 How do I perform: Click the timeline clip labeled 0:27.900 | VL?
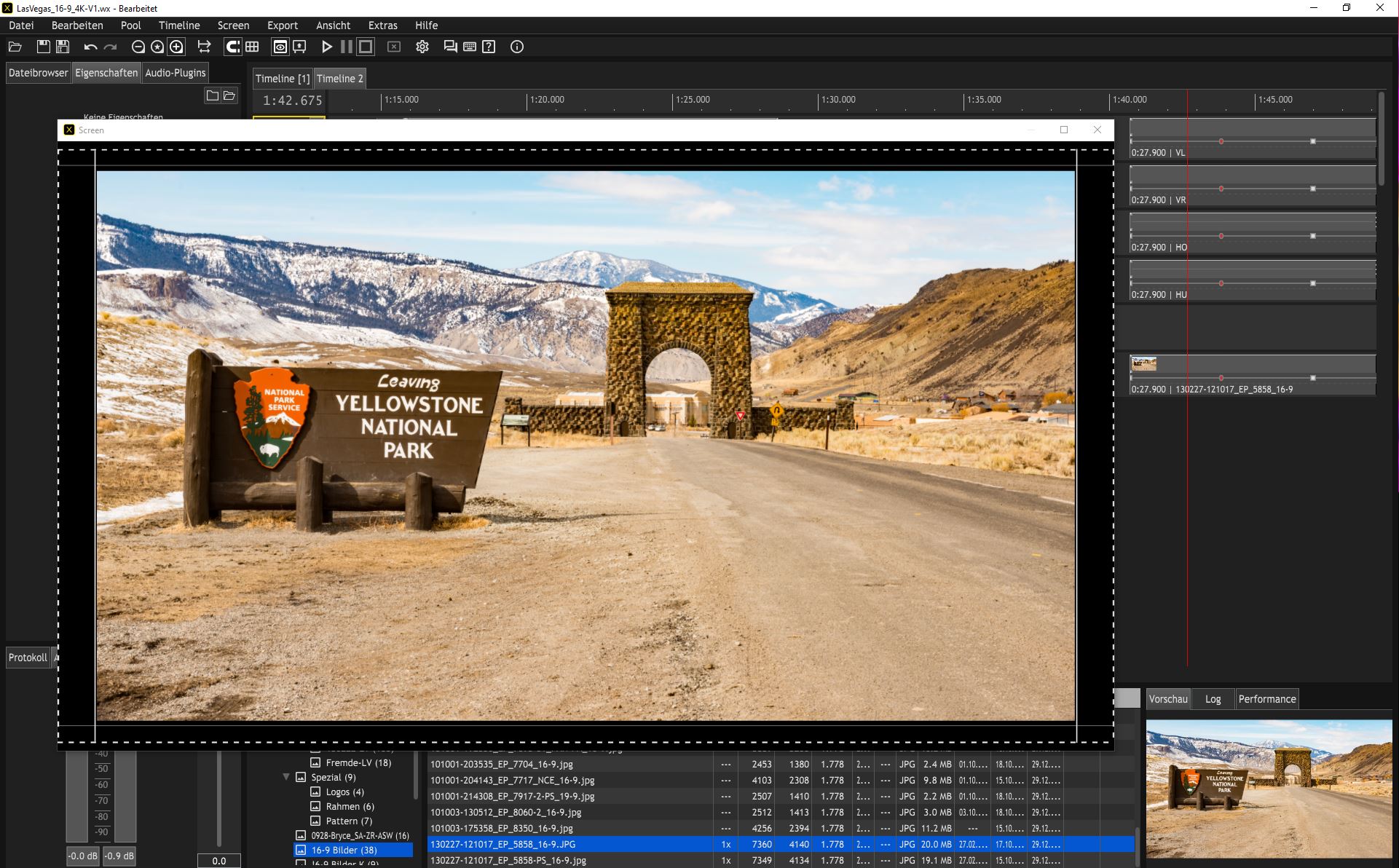pos(1253,139)
